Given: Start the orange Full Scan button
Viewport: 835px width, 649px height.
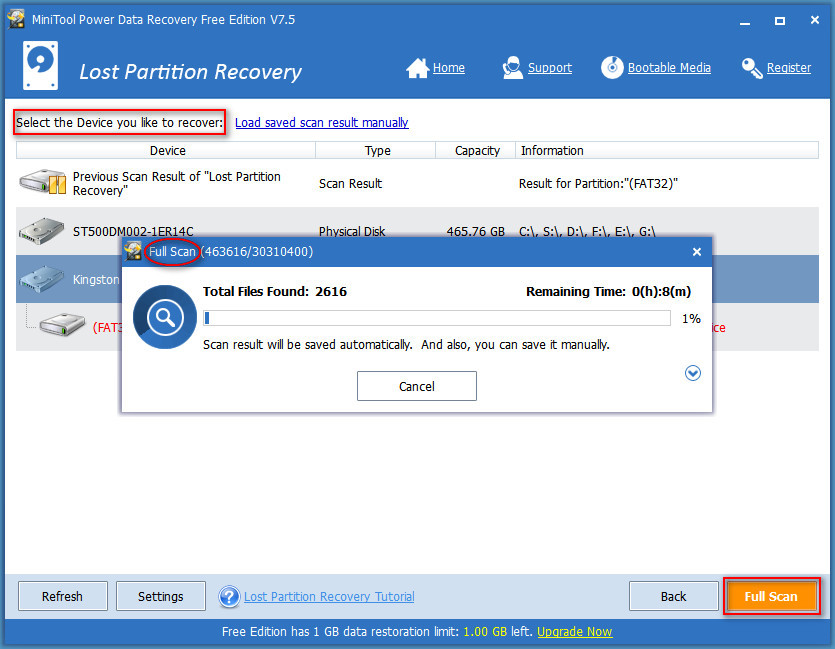Looking at the screenshot, I should 771,596.
